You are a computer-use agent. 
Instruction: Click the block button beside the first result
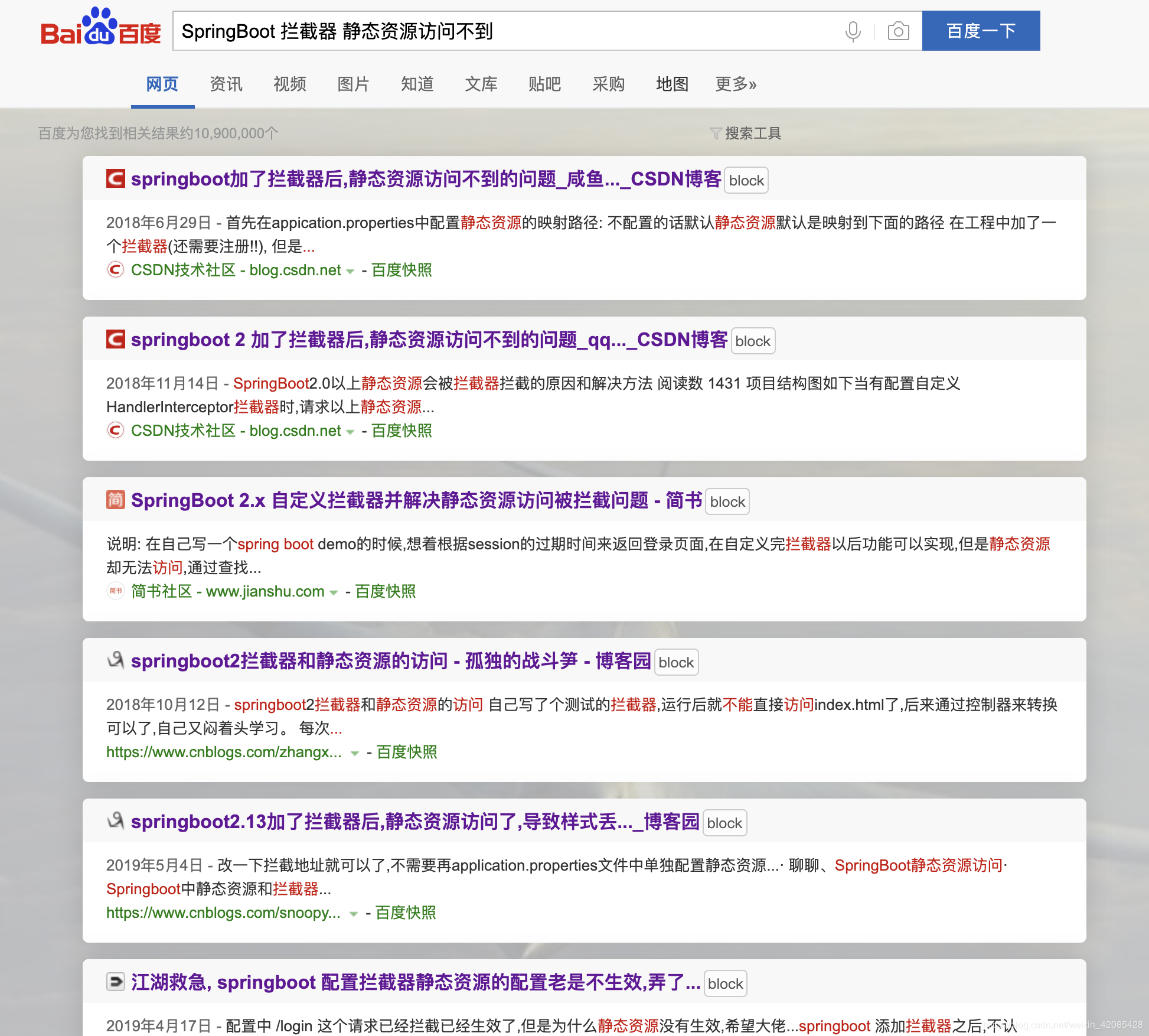coord(746,180)
